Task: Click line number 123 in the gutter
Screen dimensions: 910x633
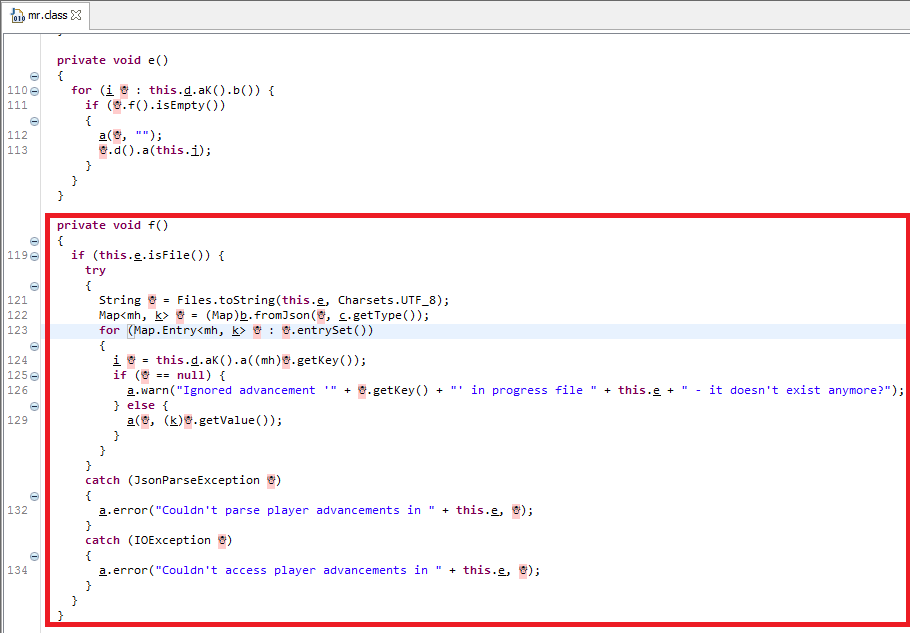Action: tap(17, 330)
